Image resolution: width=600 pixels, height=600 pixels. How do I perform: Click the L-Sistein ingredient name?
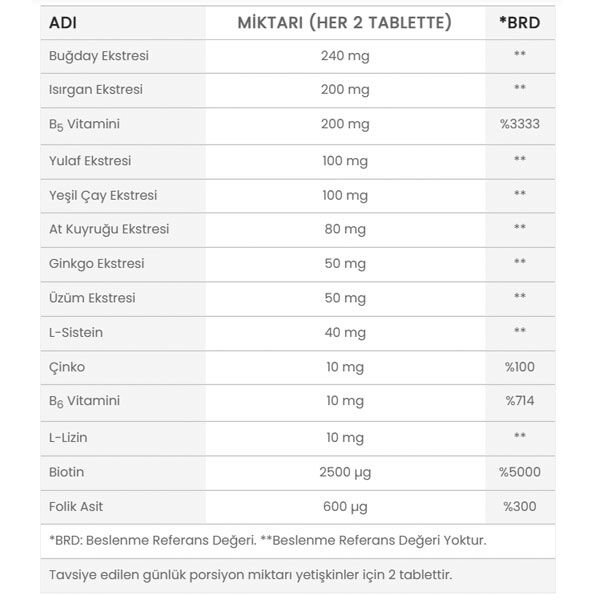pos(76,332)
